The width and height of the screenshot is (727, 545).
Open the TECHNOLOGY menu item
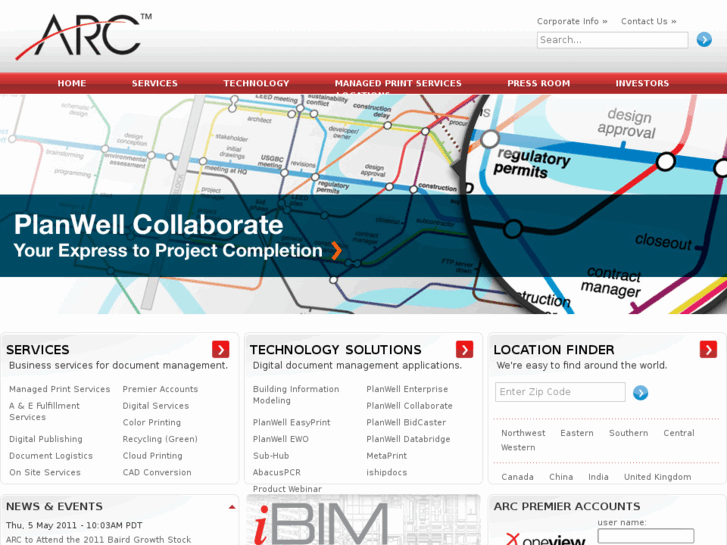pos(256,83)
